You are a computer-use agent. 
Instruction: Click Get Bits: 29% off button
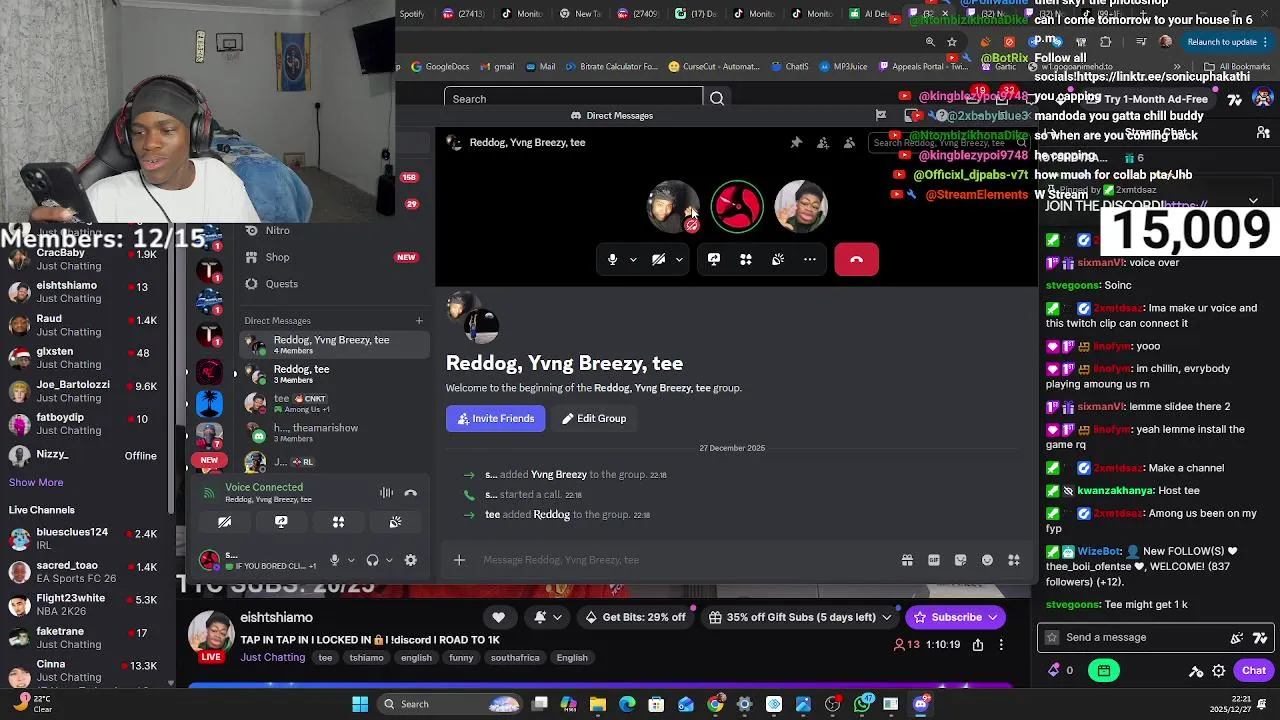click(634, 617)
